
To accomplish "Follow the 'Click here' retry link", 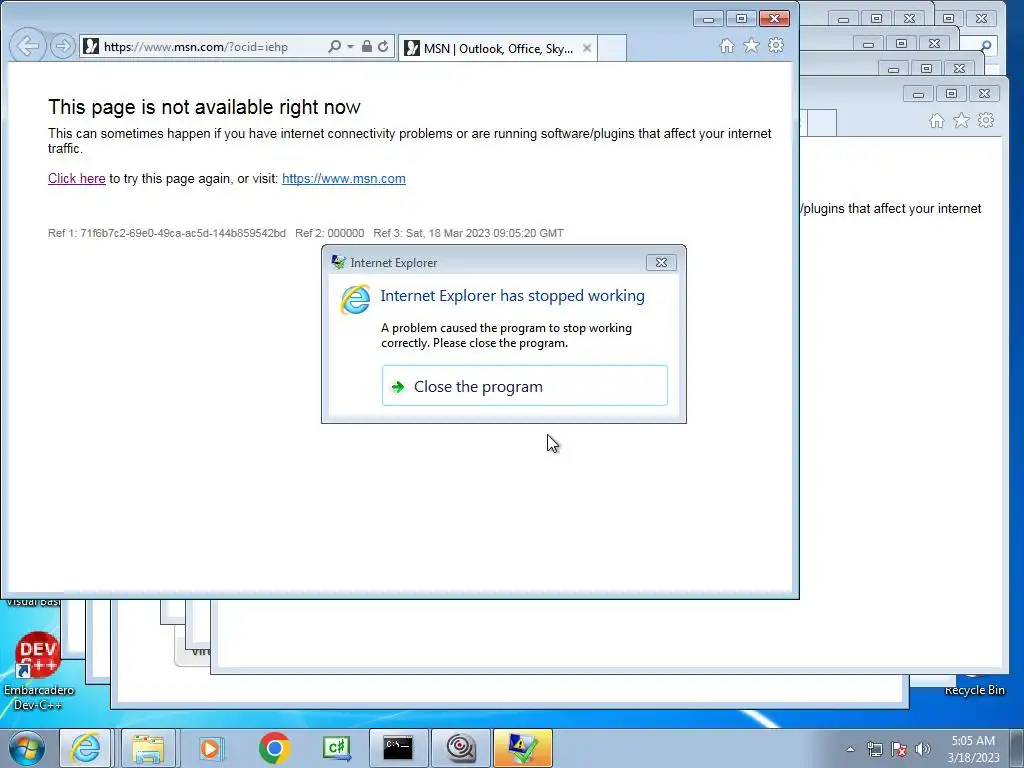I will (x=76, y=178).
